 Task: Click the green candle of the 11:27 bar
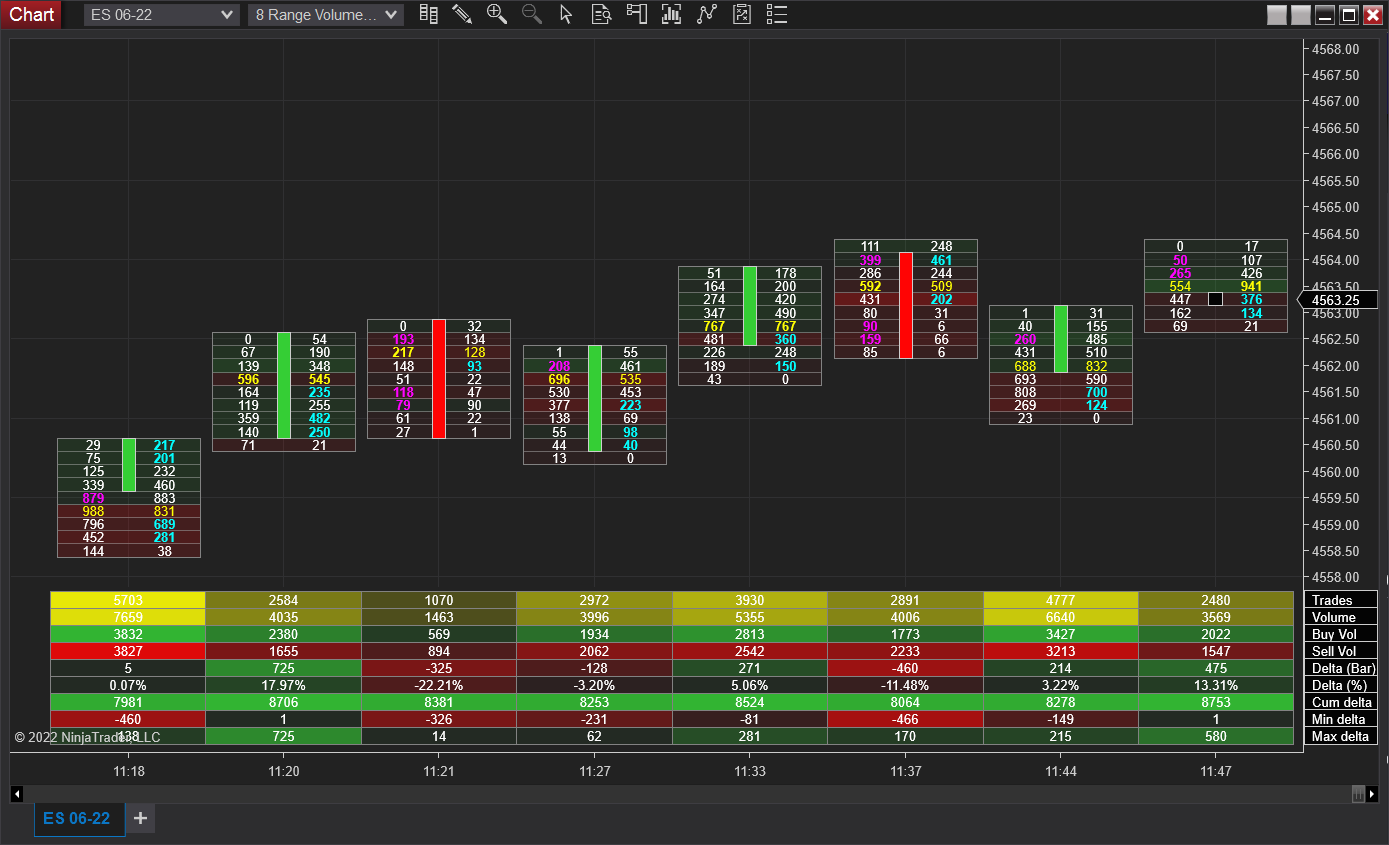(x=595, y=398)
